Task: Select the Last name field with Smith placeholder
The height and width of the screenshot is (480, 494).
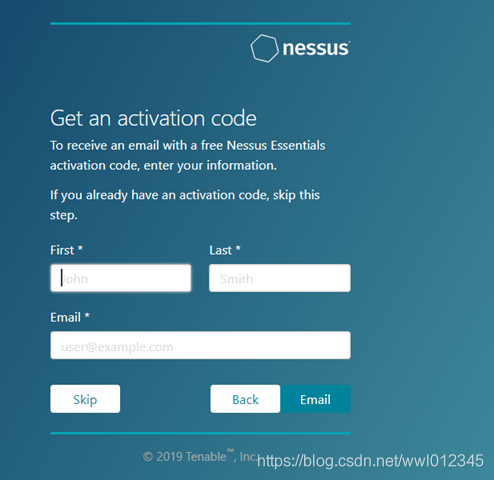Action: point(280,278)
